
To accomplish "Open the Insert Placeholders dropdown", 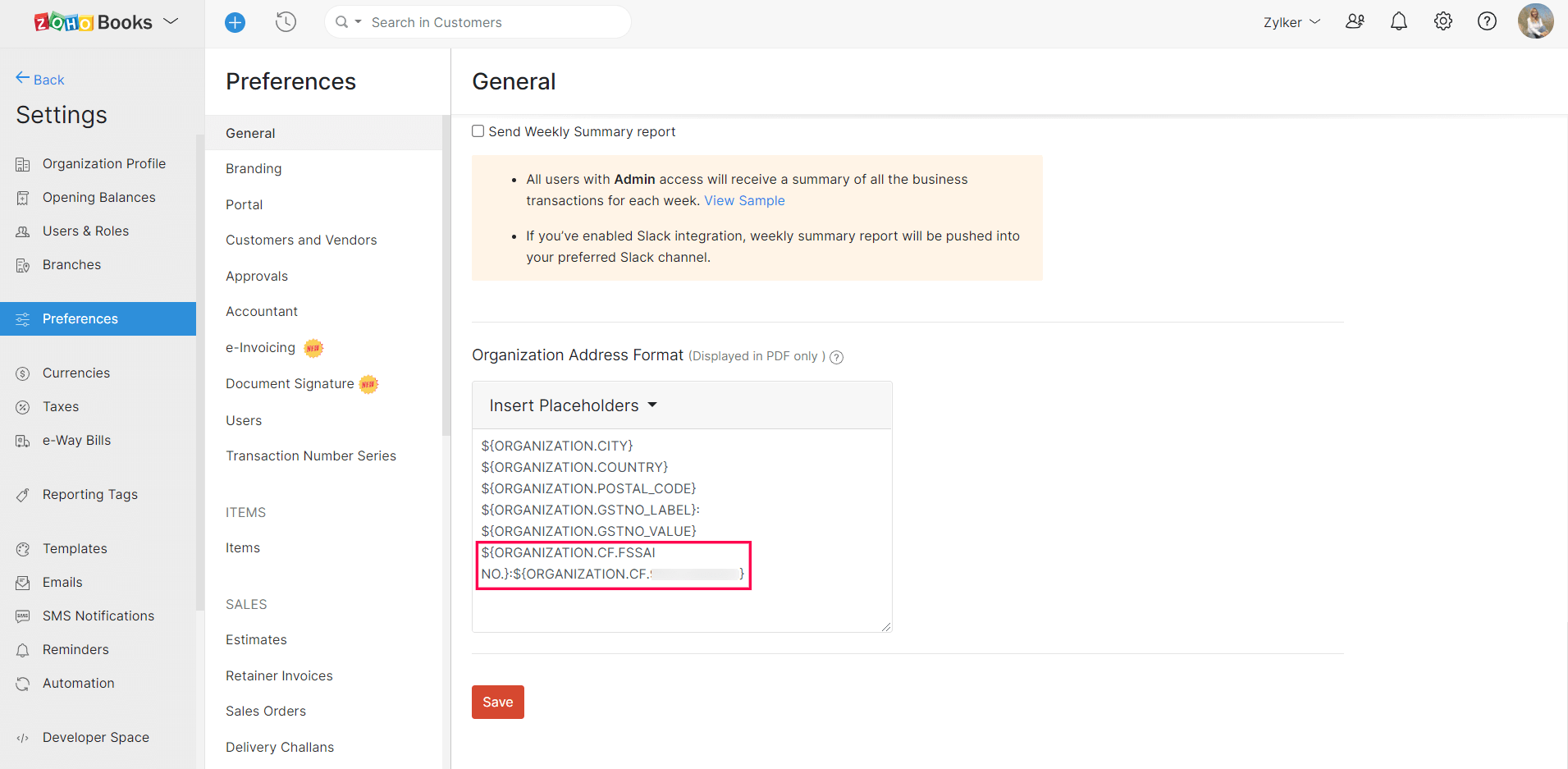I will (x=571, y=405).
